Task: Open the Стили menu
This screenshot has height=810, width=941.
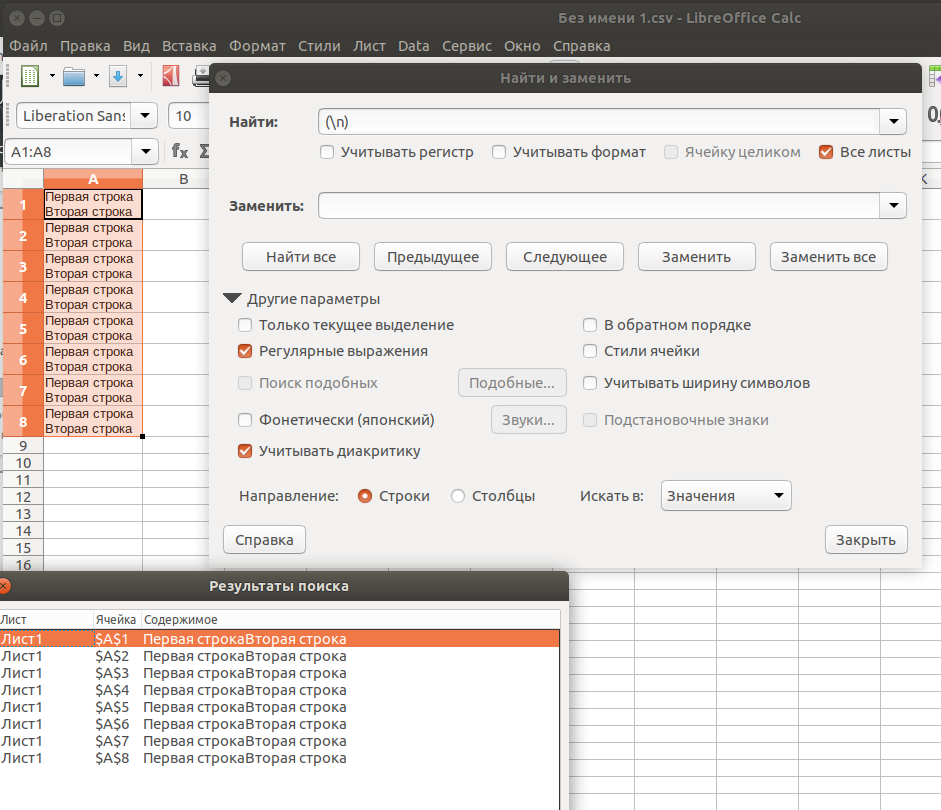Action: click(319, 46)
